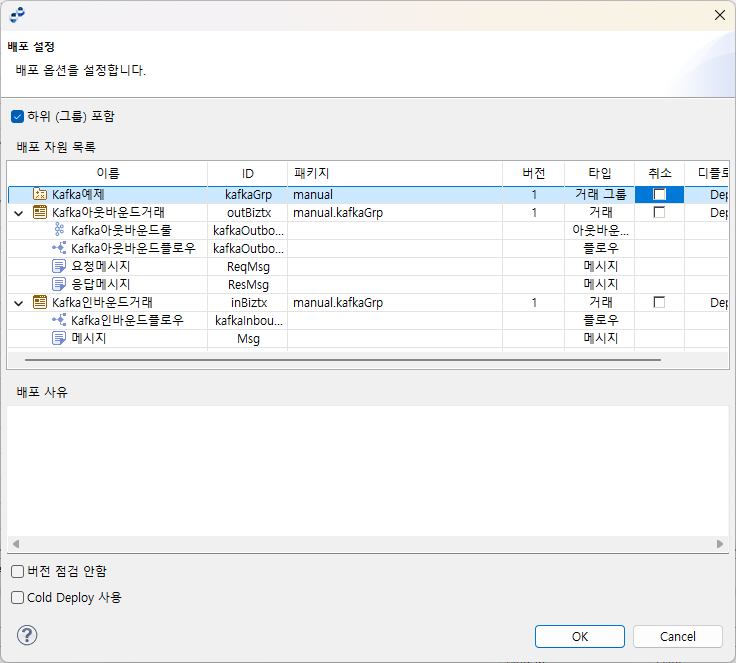Click the Kafka예제 group icon

(x=40, y=195)
